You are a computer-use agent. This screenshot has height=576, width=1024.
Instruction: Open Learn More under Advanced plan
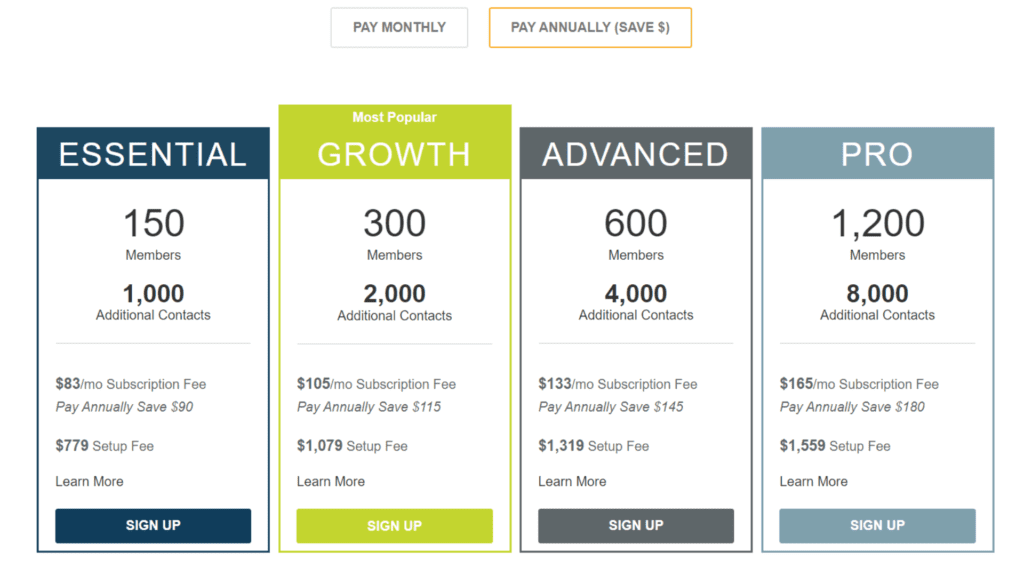(572, 481)
